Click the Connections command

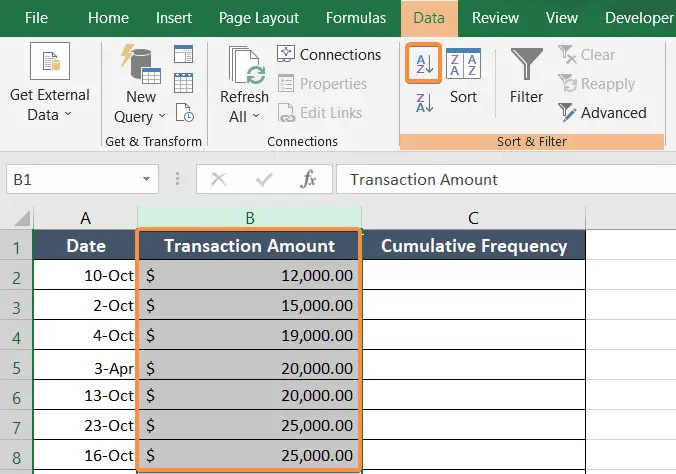[329, 55]
